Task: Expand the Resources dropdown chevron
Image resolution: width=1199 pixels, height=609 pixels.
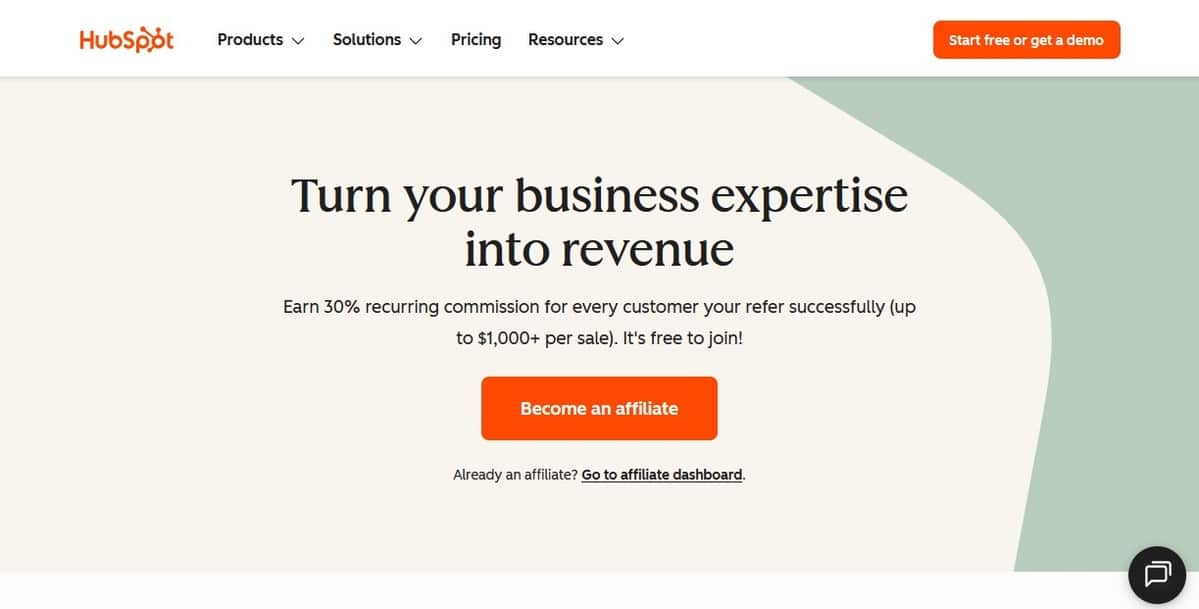Action: coord(618,41)
